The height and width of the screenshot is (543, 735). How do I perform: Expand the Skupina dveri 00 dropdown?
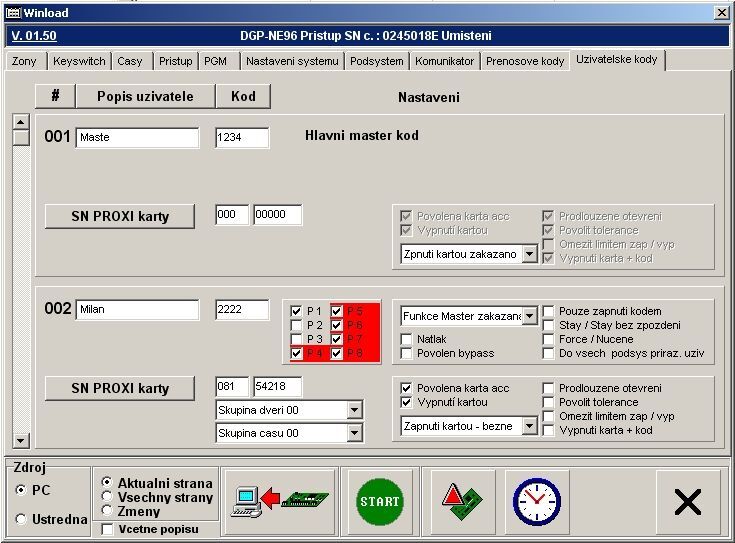click(x=354, y=410)
